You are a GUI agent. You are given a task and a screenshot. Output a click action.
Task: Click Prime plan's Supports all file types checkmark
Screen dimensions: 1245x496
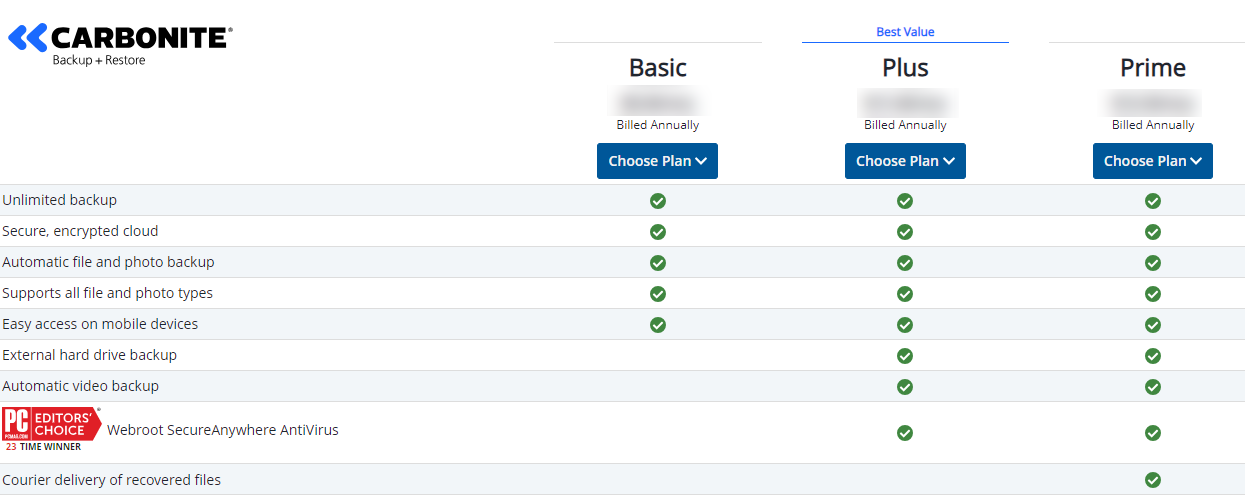point(1152,294)
